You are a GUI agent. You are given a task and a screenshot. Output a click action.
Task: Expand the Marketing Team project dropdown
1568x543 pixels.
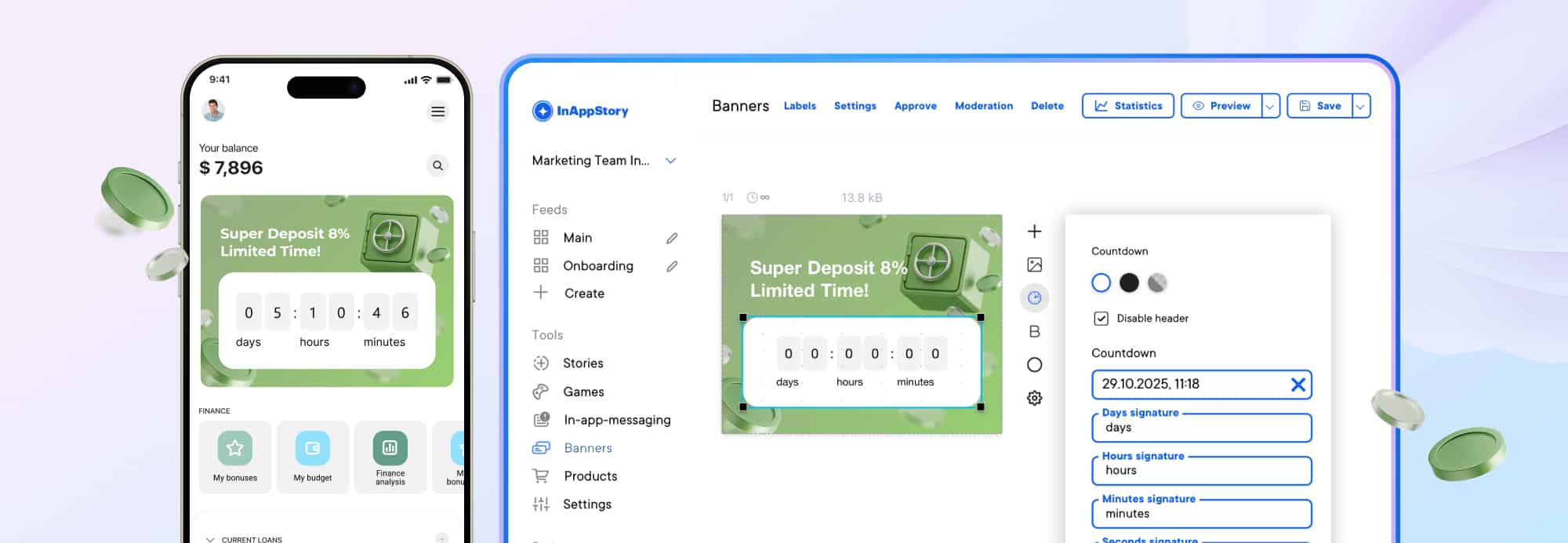click(671, 161)
